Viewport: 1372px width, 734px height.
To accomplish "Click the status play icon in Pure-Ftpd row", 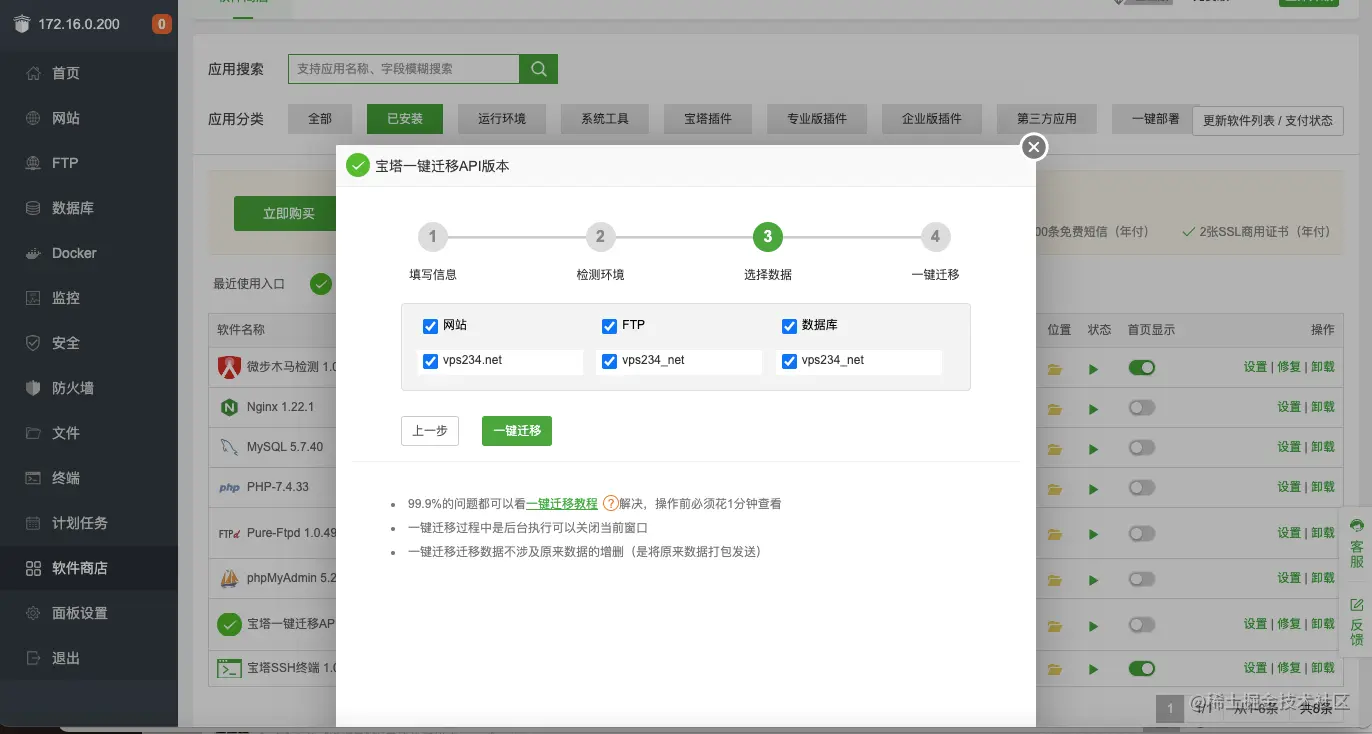I will click(1093, 533).
